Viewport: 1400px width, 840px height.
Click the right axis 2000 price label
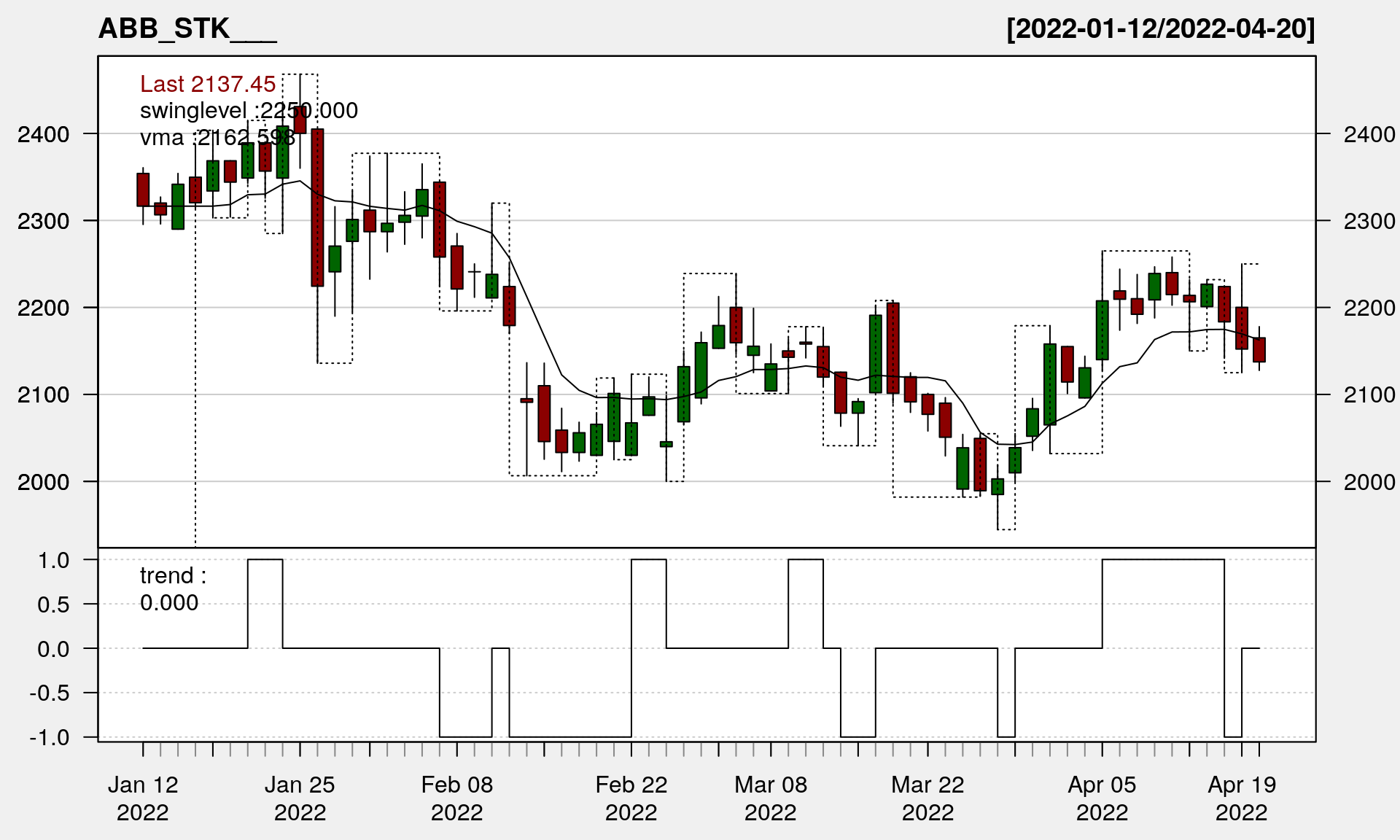1369,482
